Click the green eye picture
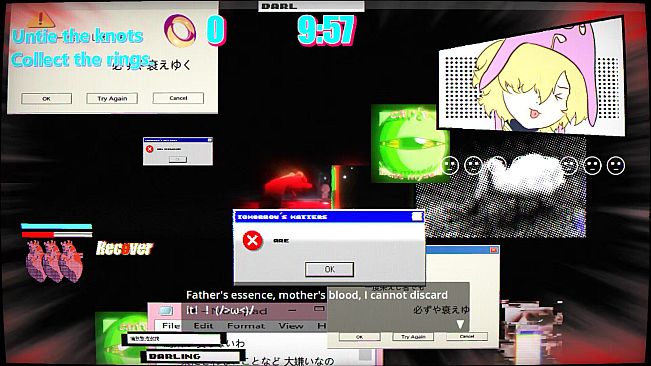The image size is (651, 366). coord(410,143)
